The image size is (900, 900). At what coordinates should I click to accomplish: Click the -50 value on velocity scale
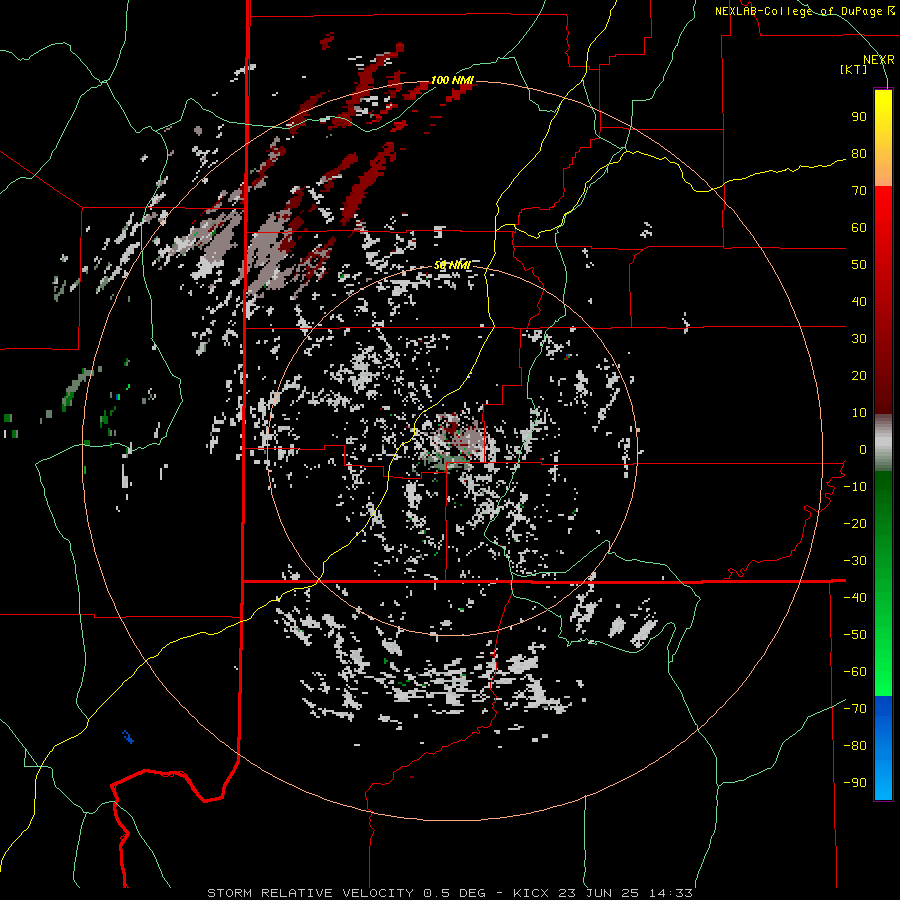(x=855, y=635)
